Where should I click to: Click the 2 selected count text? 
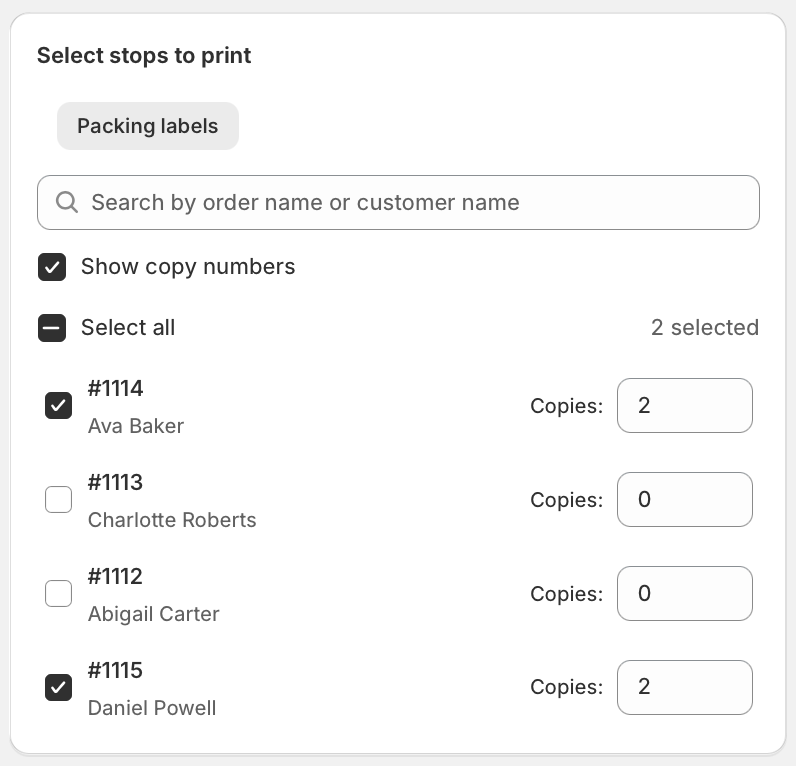point(704,328)
